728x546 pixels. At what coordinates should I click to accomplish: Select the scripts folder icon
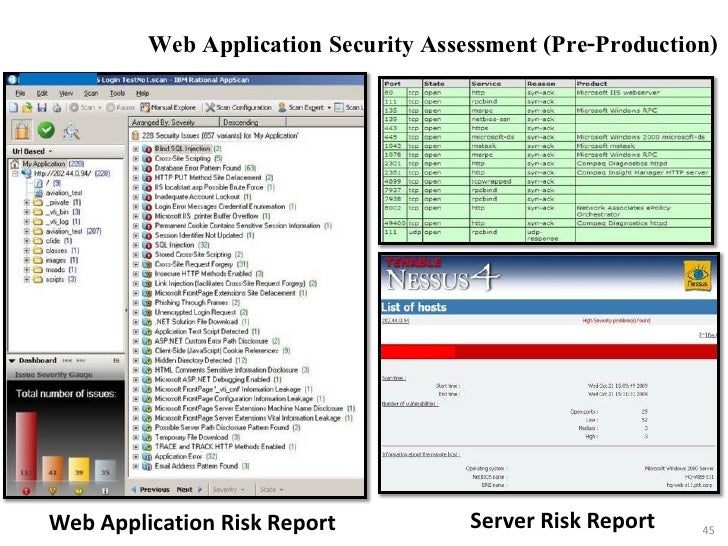[x=38, y=280]
